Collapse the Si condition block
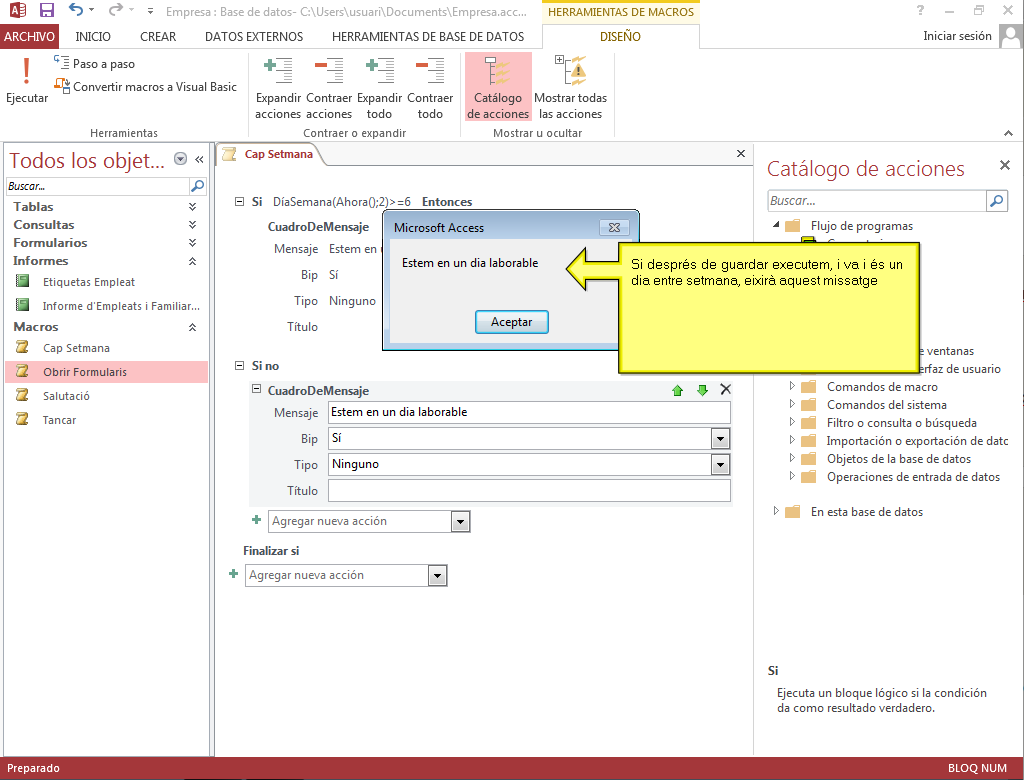The width and height of the screenshot is (1024, 780). pos(239,201)
